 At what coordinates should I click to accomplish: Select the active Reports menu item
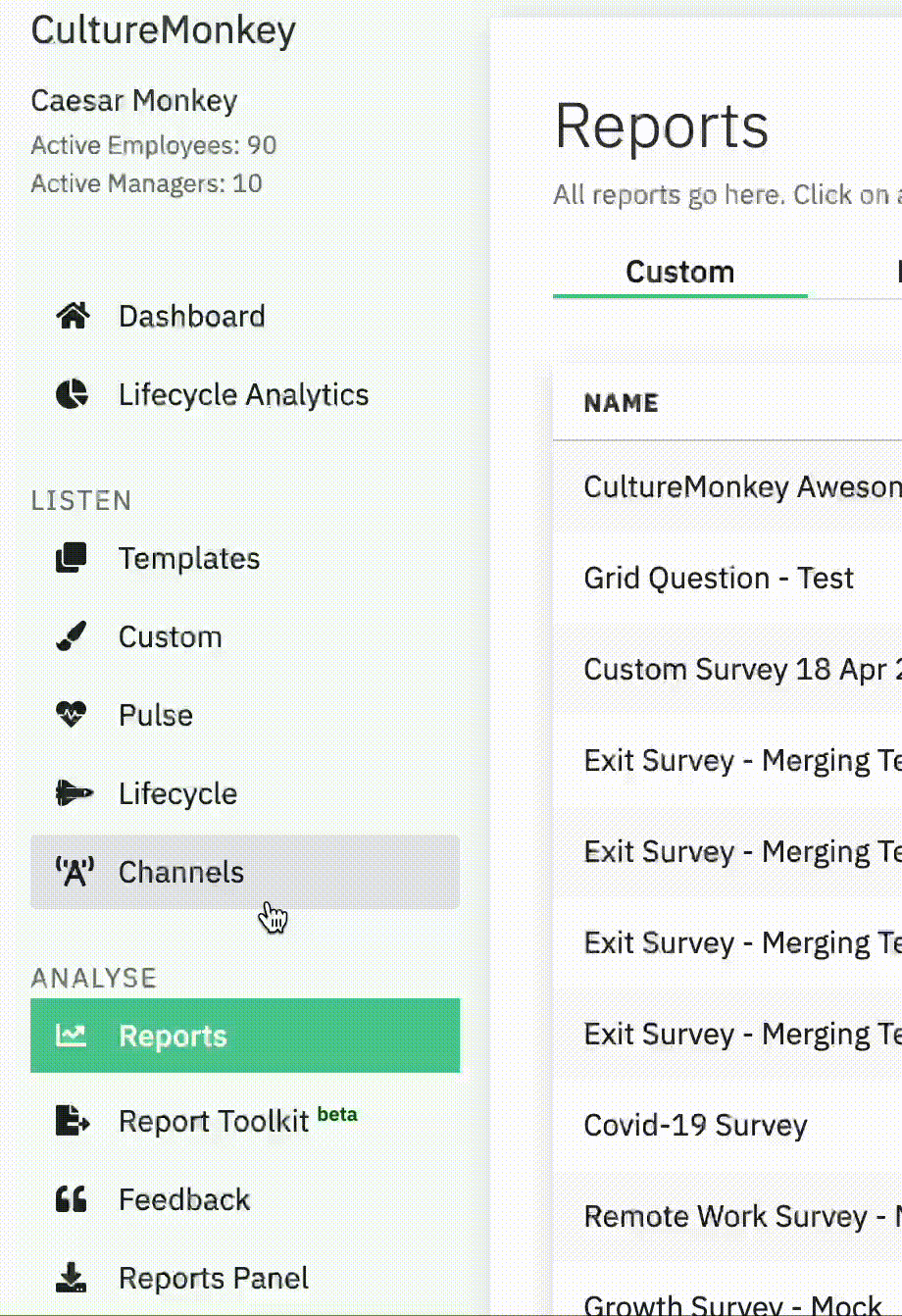click(245, 1036)
